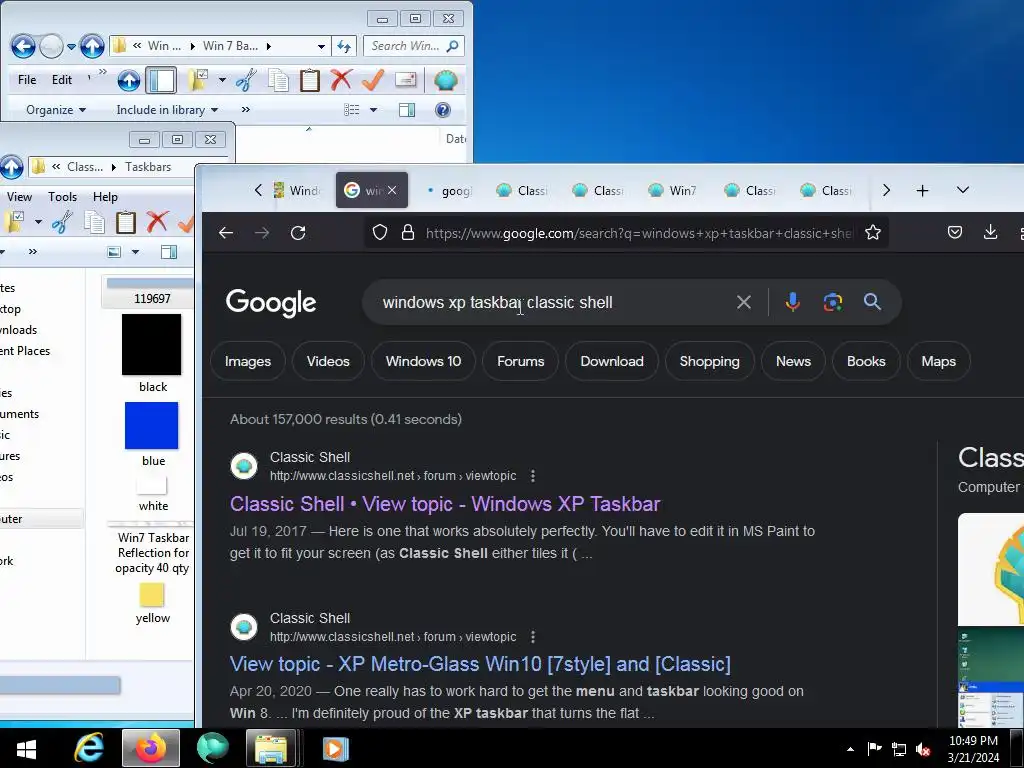Screen dimensions: 1024x768
Task: Click red X Delete in Win 7 toolbar
Action: coord(341,80)
